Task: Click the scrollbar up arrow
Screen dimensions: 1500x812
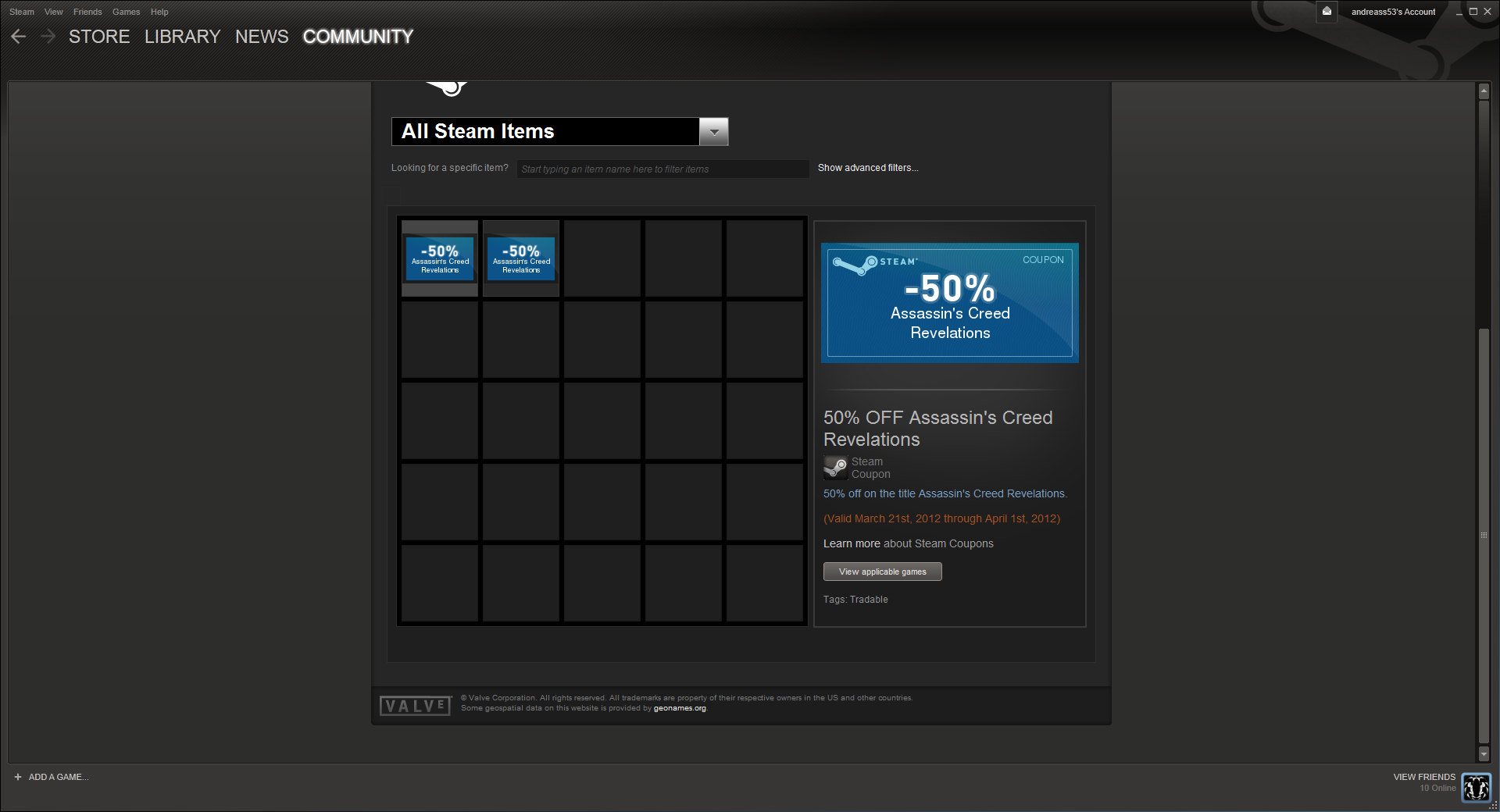Action: click(x=1484, y=91)
